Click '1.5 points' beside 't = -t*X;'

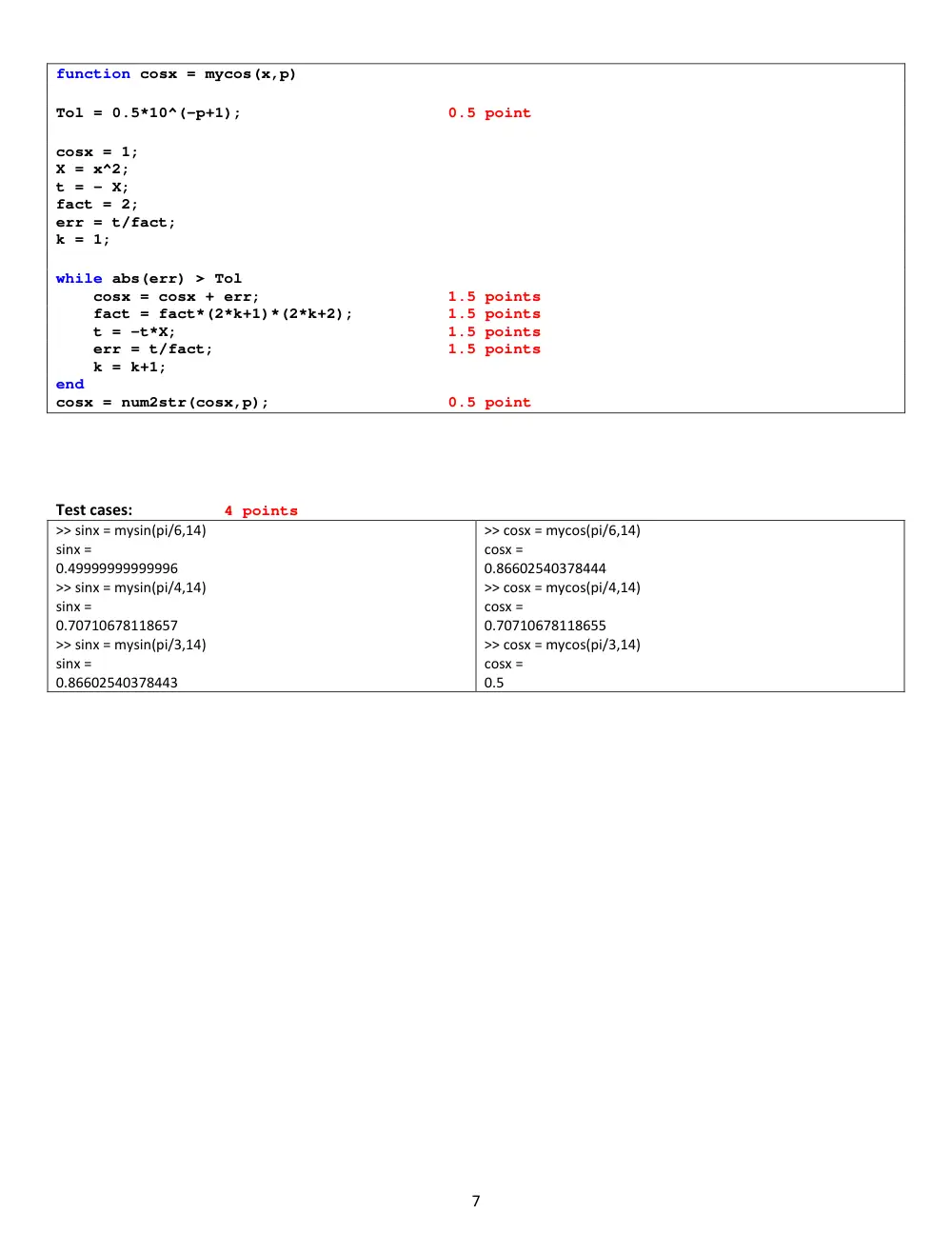click(494, 332)
